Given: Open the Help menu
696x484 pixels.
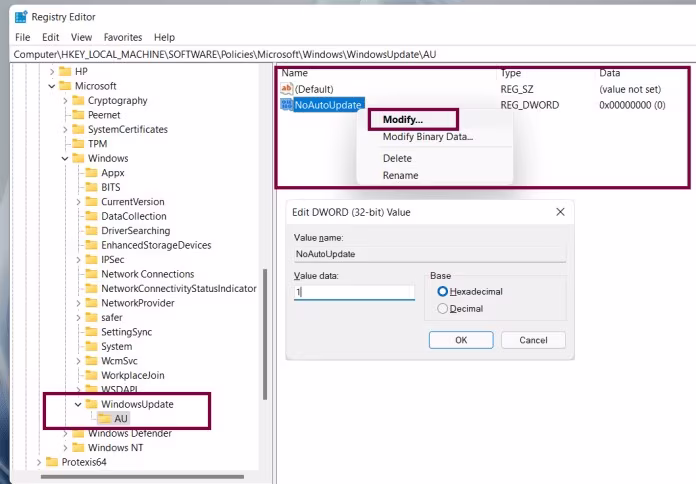Looking at the screenshot, I should tap(164, 37).
